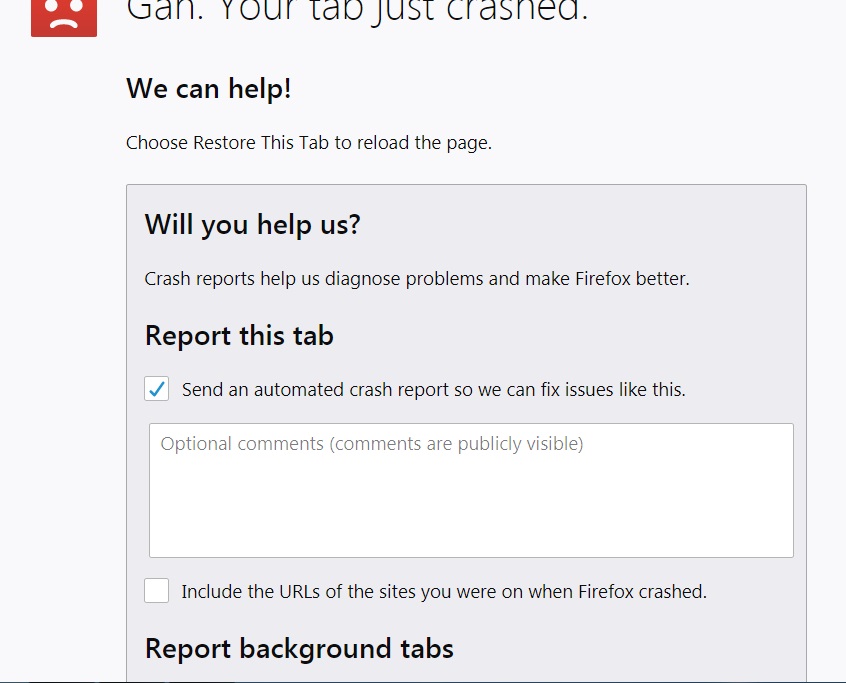Enable the include URLs checkbox
Viewport: 846px width, 683px height.
[x=157, y=591]
